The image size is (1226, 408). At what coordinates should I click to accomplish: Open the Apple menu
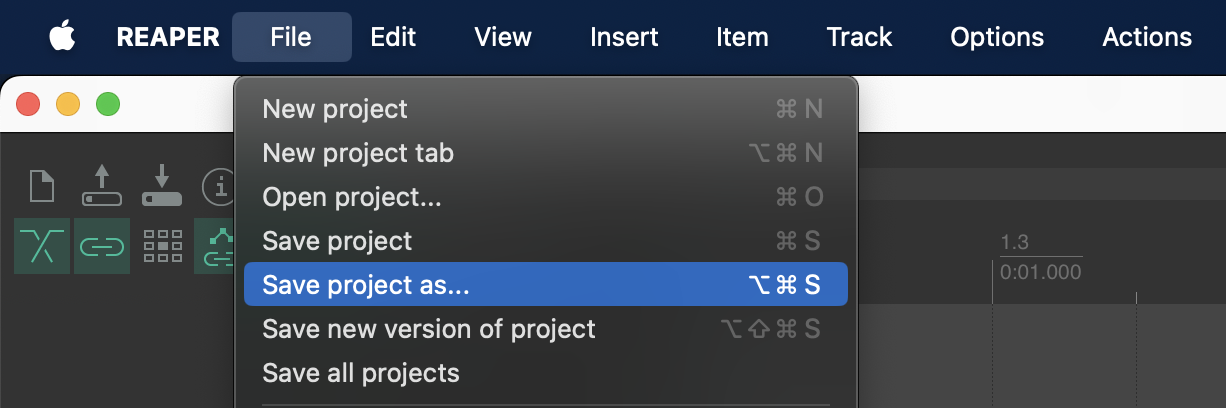click(x=63, y=38)
